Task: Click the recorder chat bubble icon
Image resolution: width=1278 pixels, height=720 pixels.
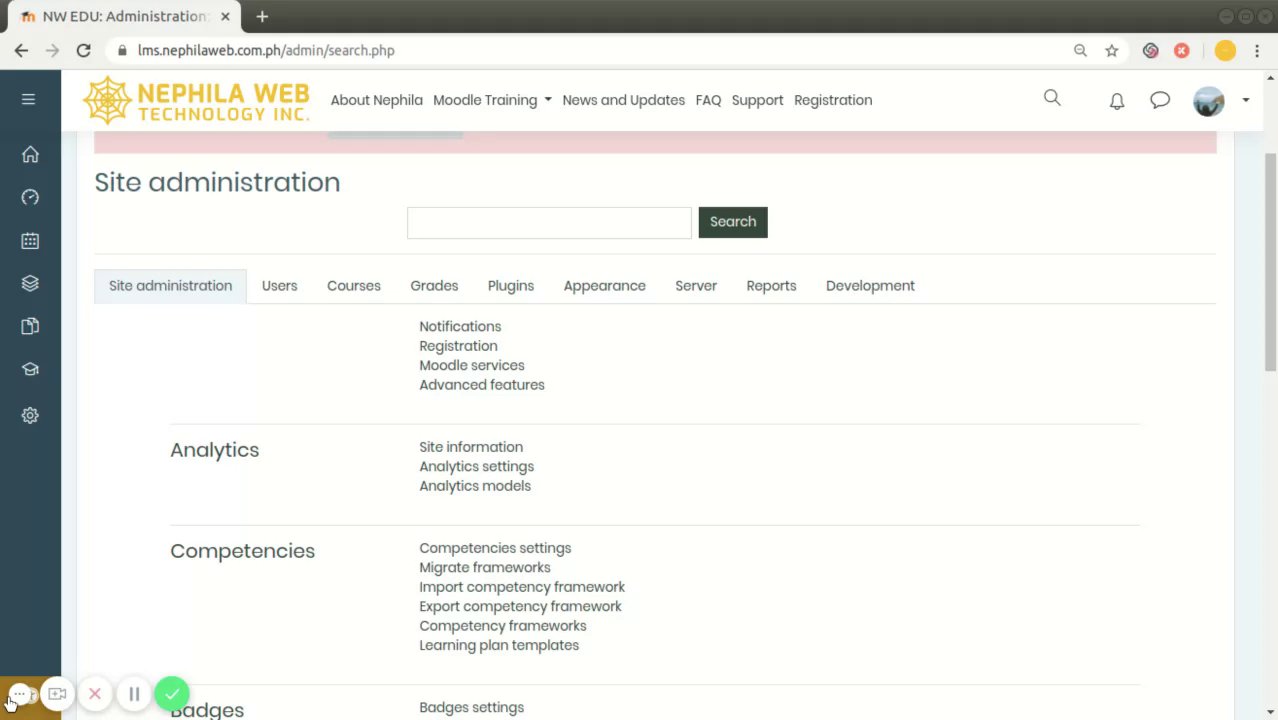Action: (20, 694)
